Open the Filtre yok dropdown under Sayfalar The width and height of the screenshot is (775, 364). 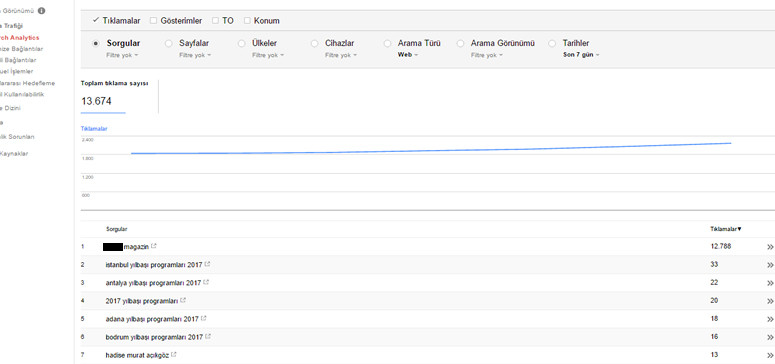195,55
